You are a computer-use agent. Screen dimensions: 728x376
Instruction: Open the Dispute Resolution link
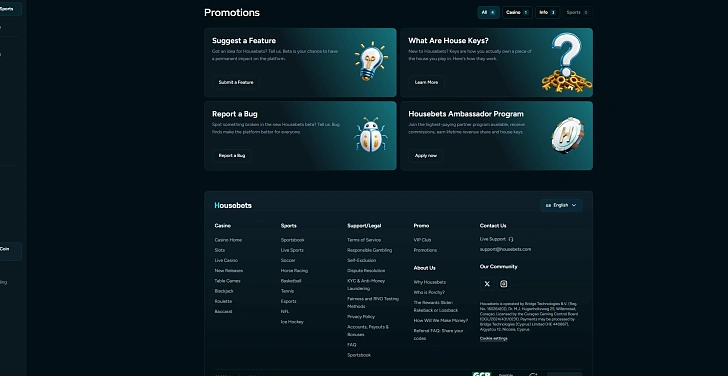[x=366, y=271]
